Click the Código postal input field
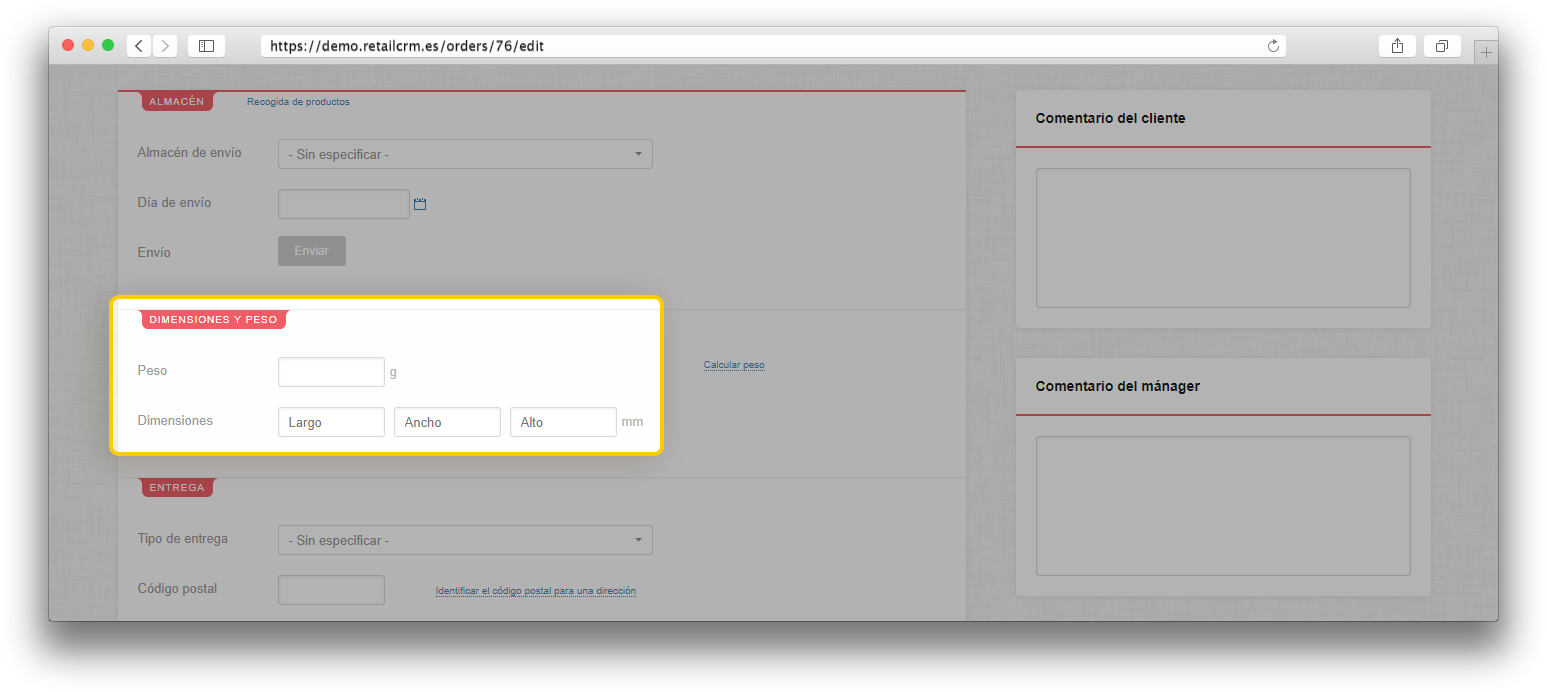Screen dimensions: 1547x692 [331, 590]
